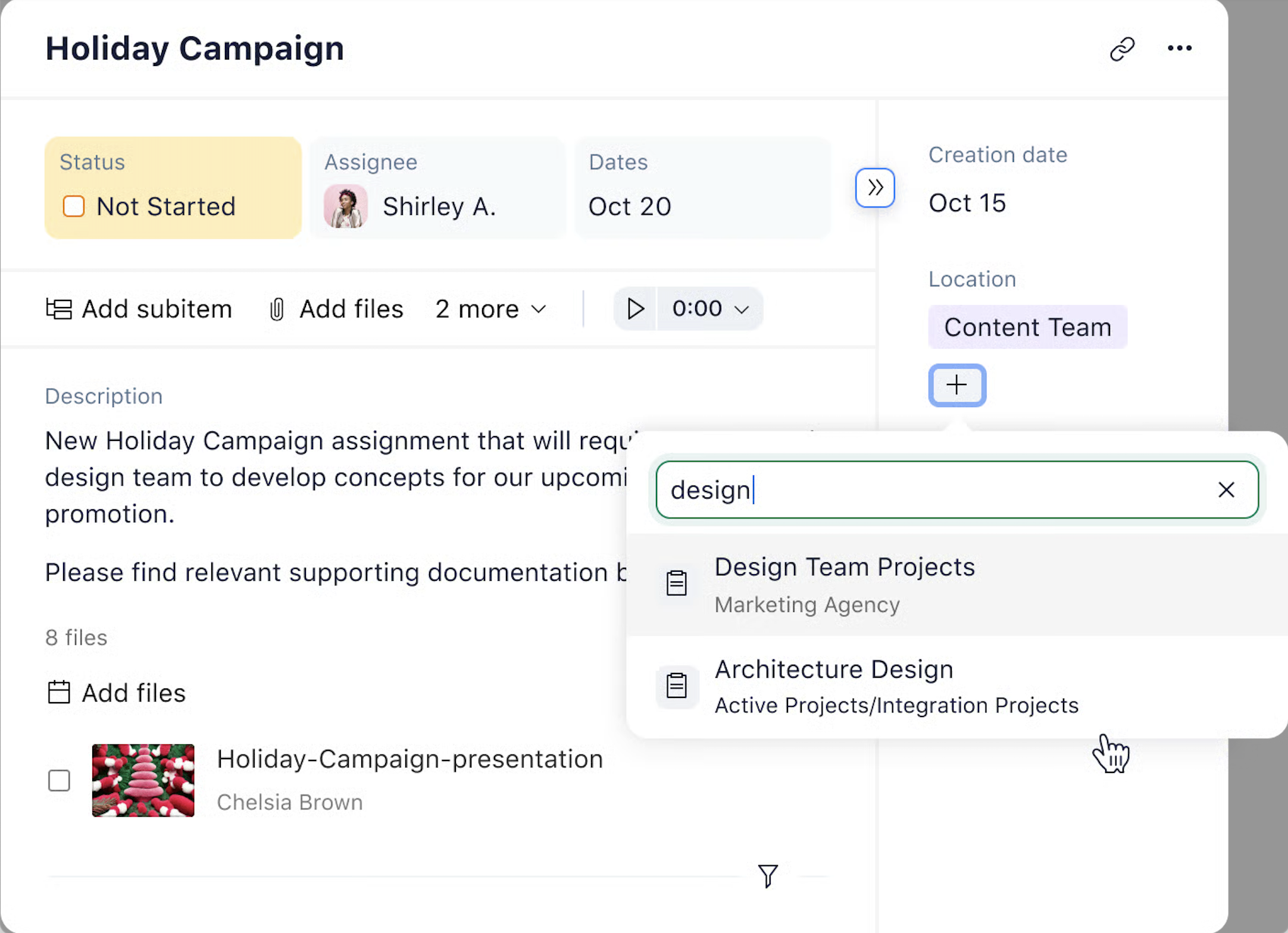
Task: Focus the location search input field
Action: pyautogui.click(x=958, y=490)
